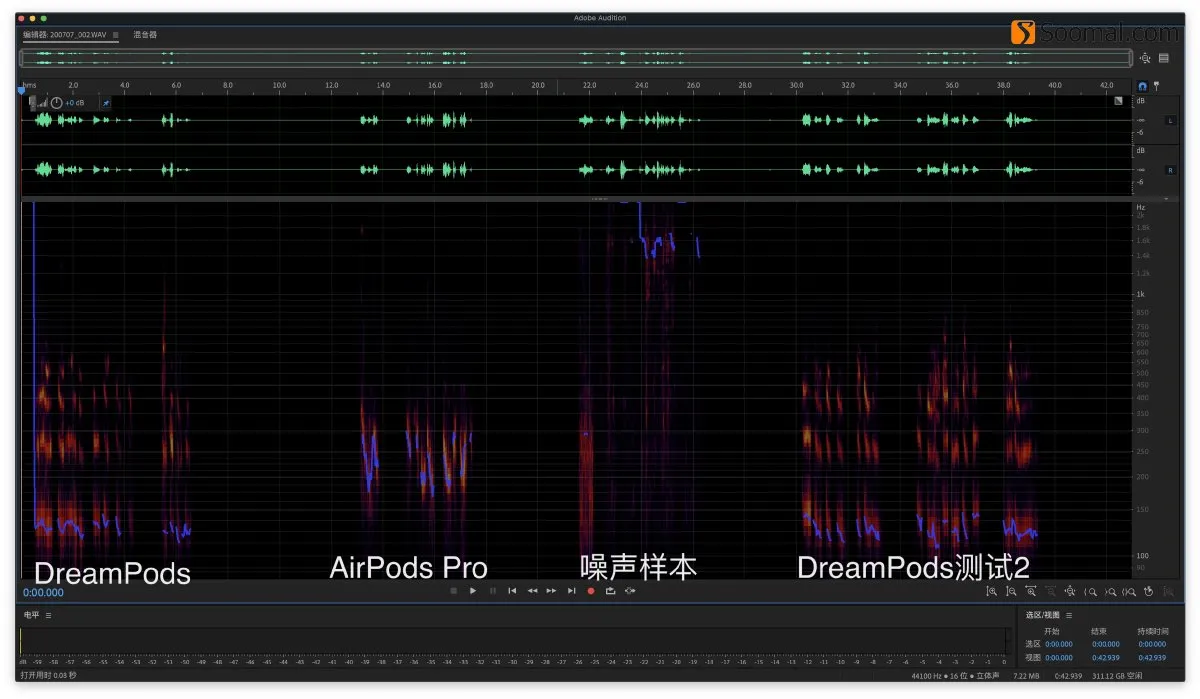Click the Zoom In Time icon
The width and height of the screenshot is (1200, 699).
click(1031, 591)
